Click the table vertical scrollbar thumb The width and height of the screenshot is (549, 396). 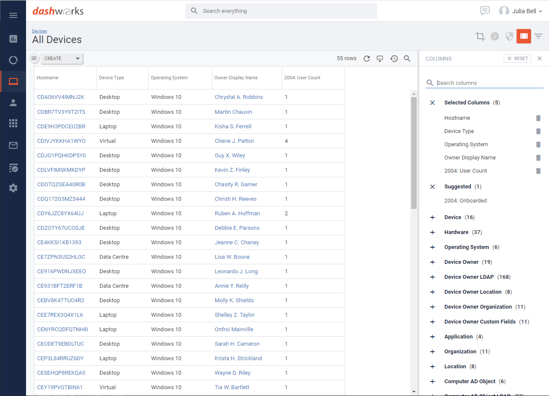(414, 153)
